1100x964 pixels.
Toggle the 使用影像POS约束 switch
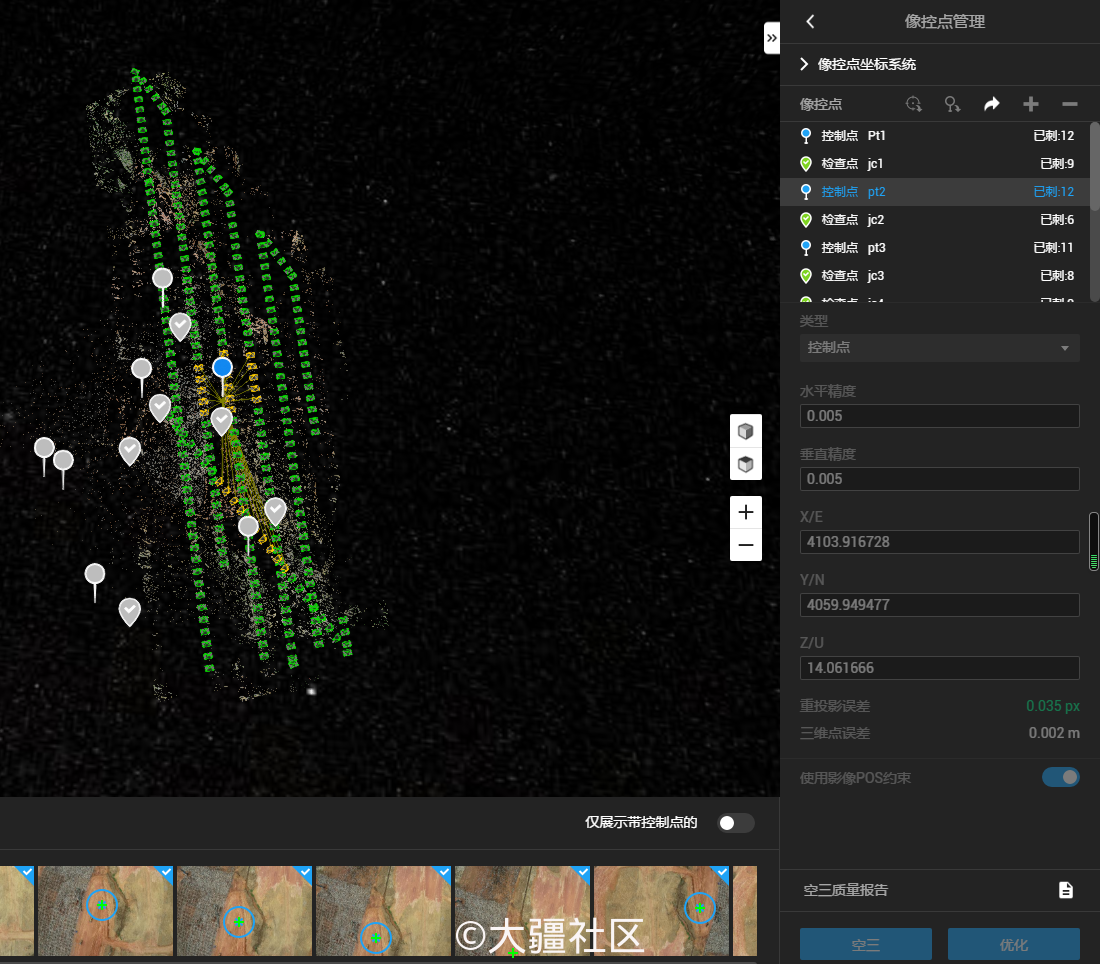pyautogui.click(x=1060, y=777)
